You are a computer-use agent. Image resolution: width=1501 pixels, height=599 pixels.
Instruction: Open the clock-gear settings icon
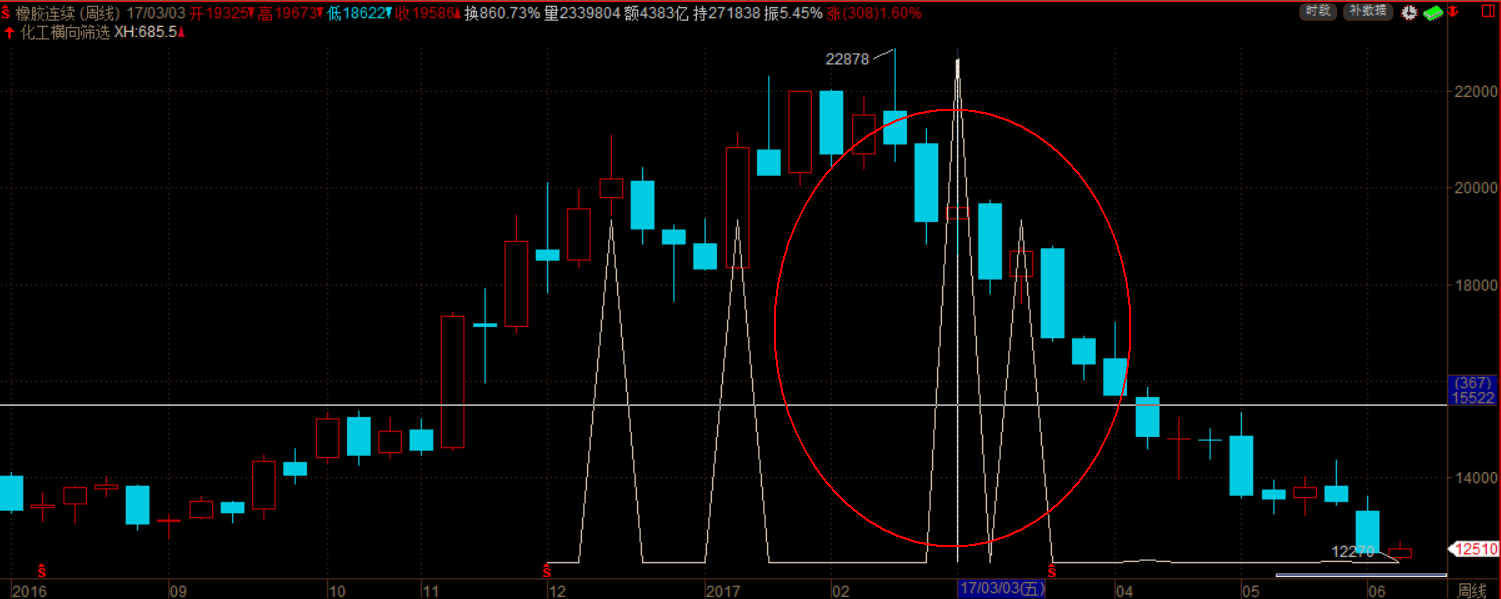tap(1410, 12)
